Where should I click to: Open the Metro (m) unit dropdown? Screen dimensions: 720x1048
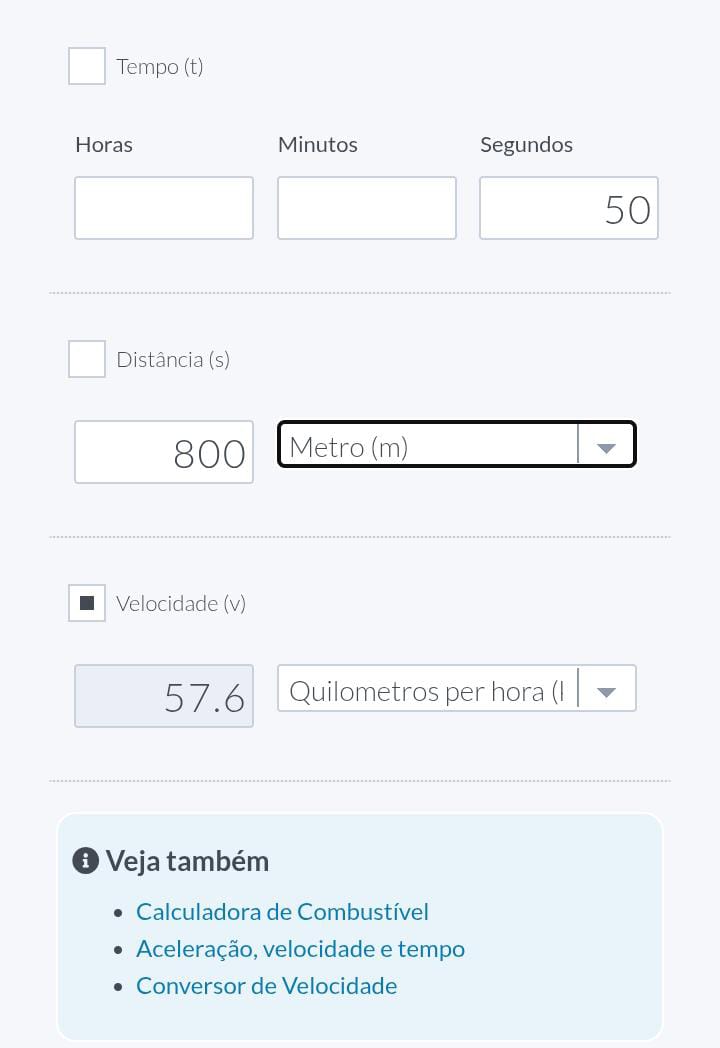coord(428,446)
